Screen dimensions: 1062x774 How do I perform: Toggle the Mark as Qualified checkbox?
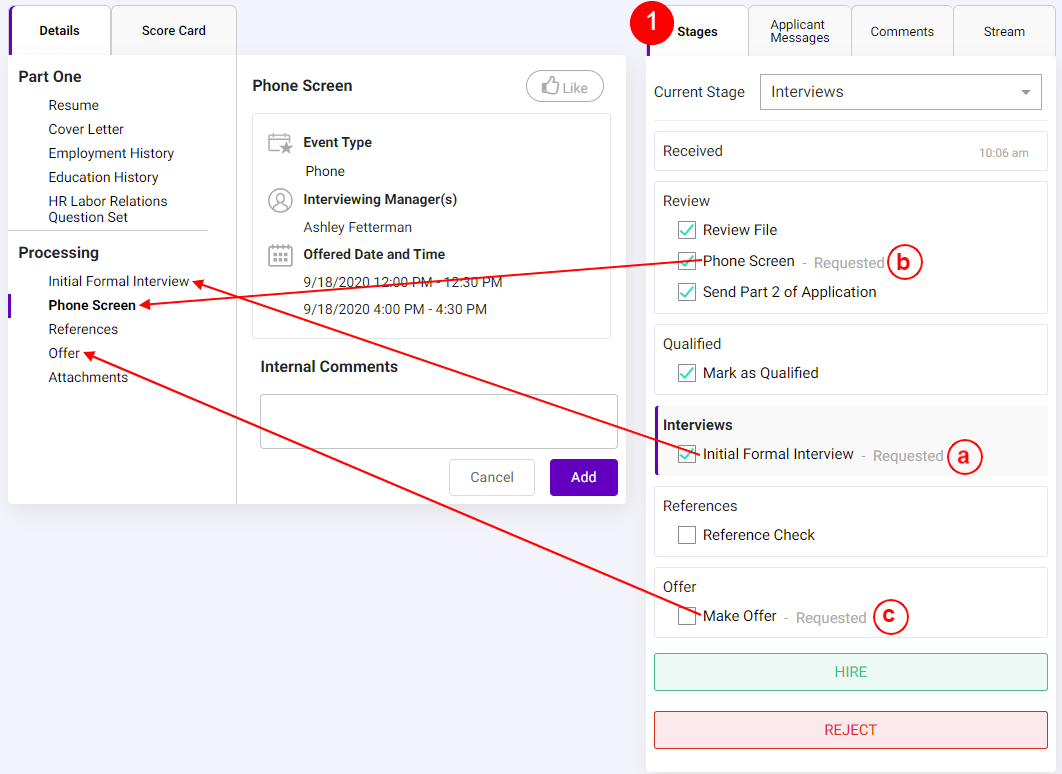(686, 373)
